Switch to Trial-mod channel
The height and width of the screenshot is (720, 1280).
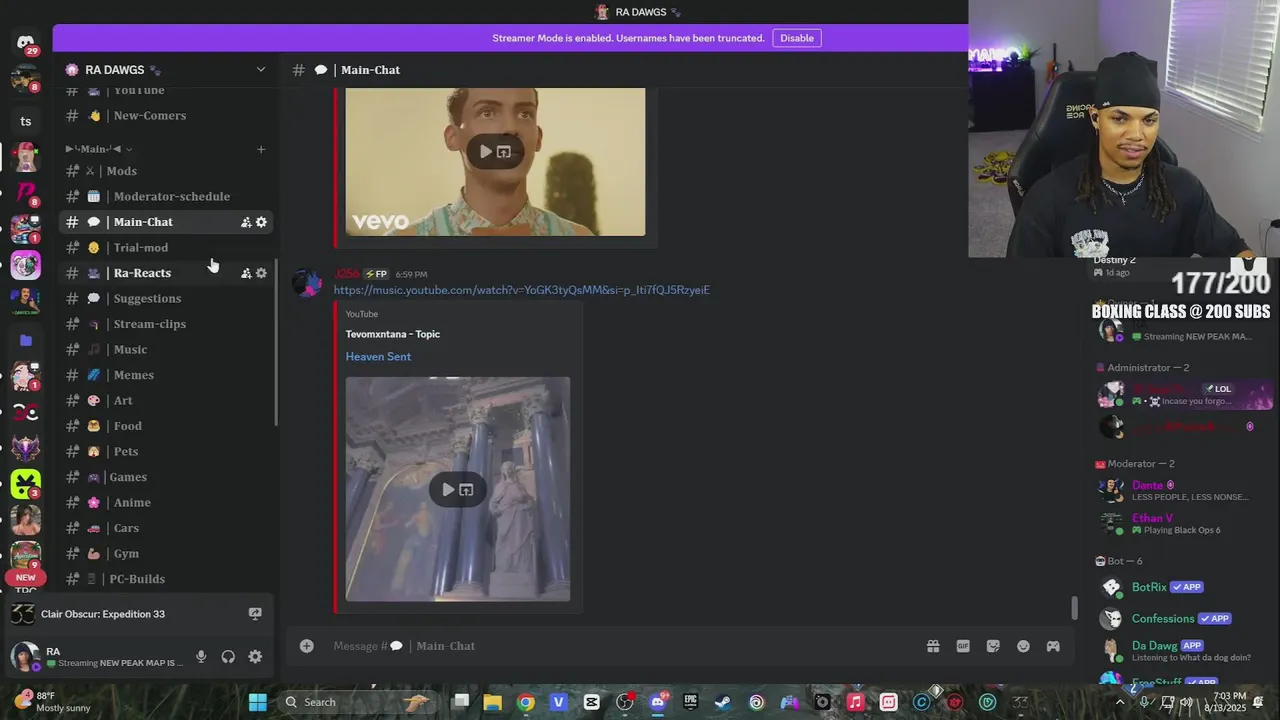[165, 248]
